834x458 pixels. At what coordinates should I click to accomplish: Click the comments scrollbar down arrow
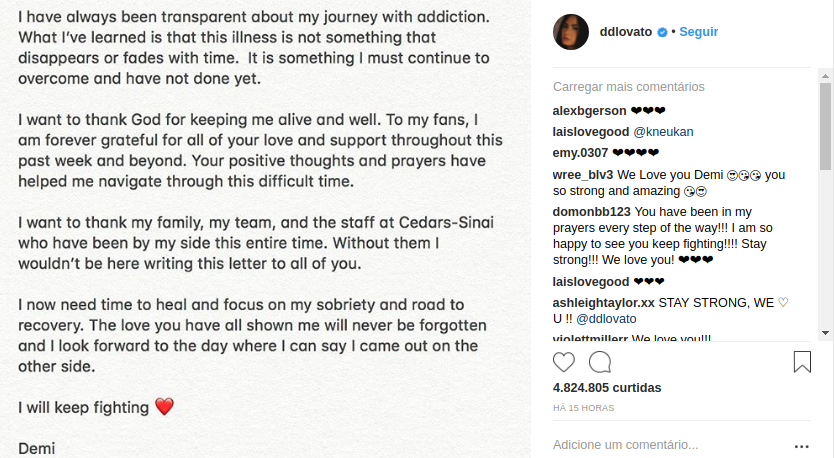coord(826,331)
